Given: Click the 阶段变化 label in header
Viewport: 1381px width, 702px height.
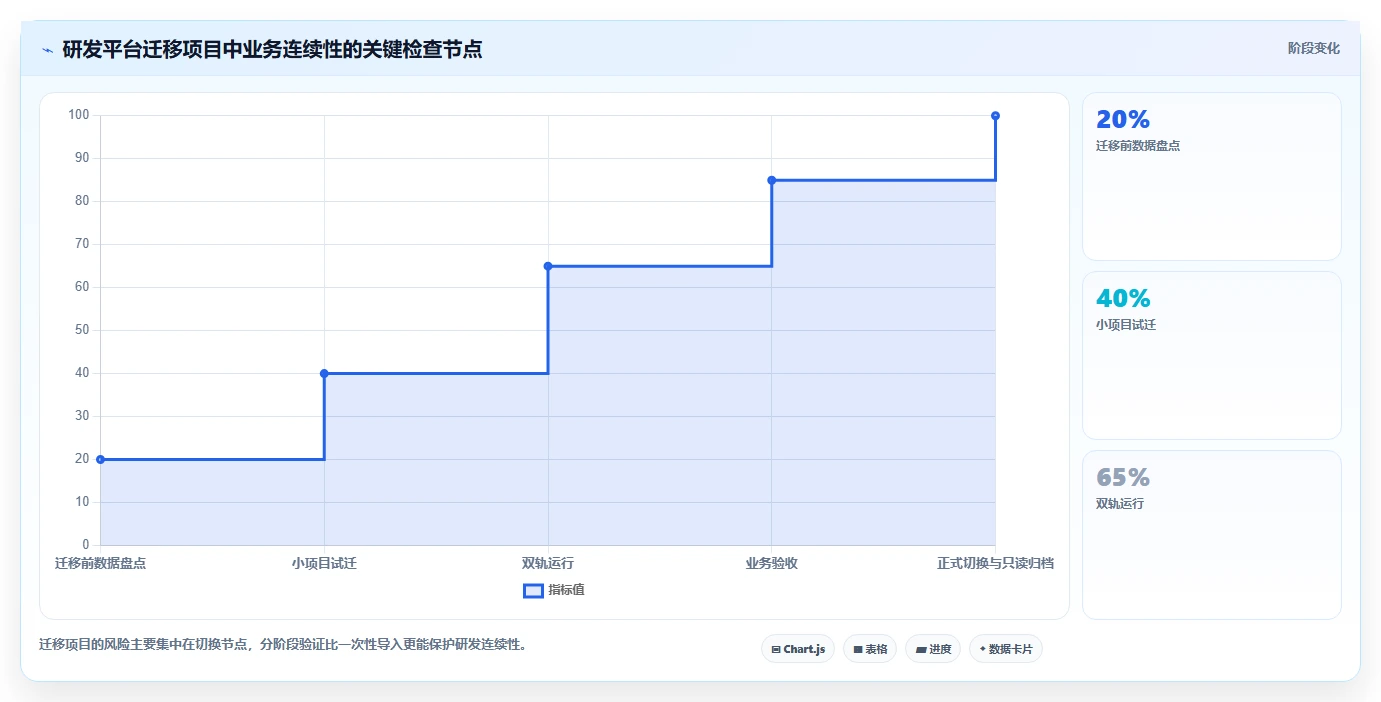Looking at the screenshot, I should (1313, 48).
